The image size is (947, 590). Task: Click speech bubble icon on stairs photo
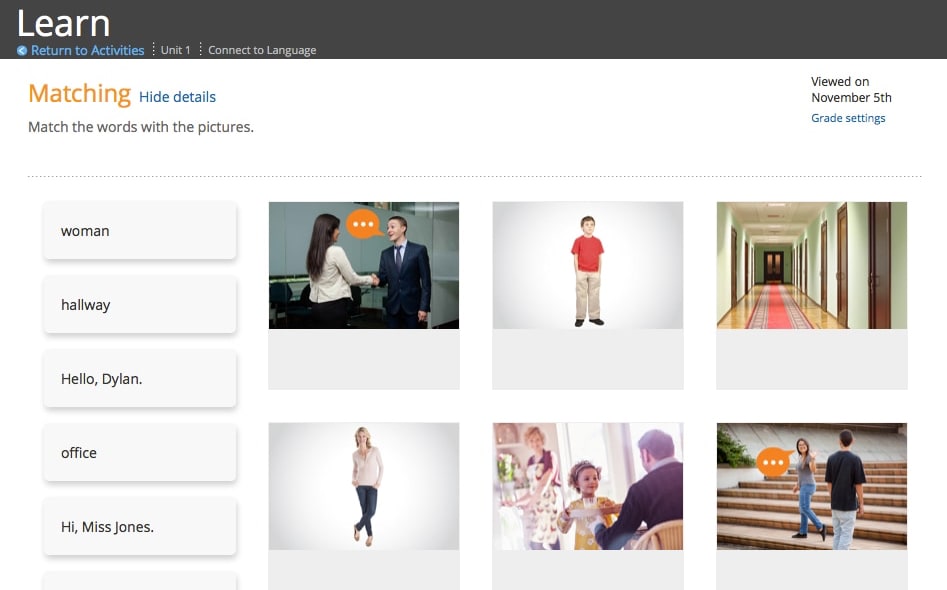(x=772, y=462)
